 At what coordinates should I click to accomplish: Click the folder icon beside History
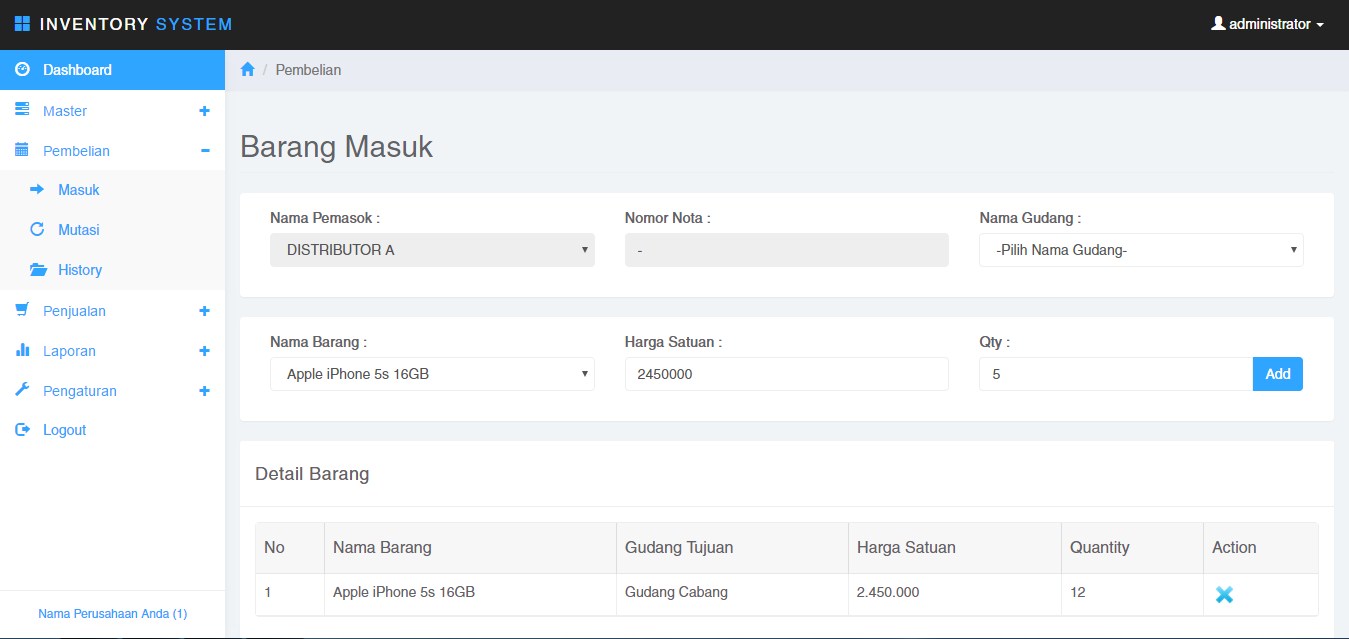click(x=38, y=270)
